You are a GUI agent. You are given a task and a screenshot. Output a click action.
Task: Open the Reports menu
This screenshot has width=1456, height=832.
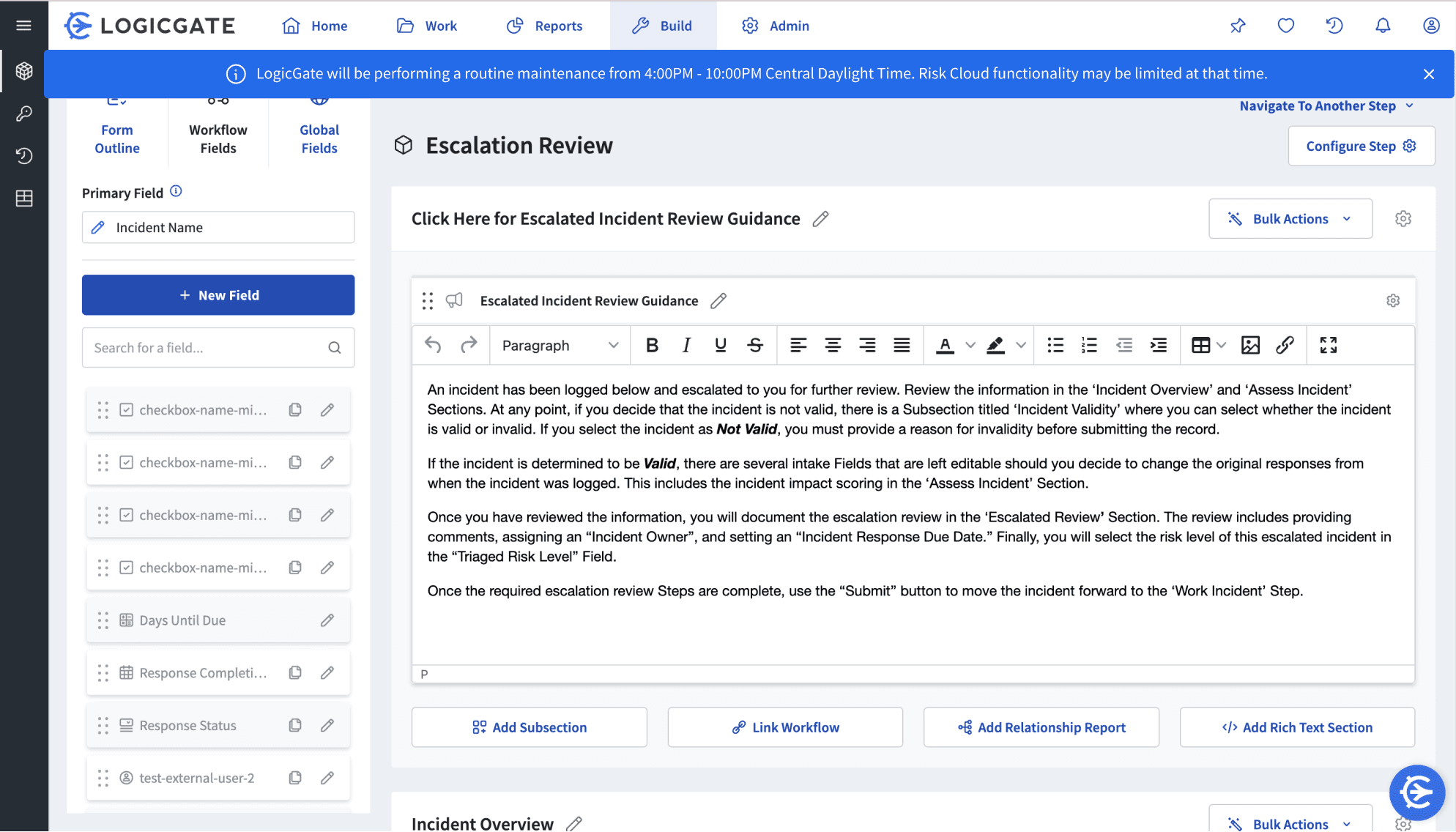click(545, 26)
